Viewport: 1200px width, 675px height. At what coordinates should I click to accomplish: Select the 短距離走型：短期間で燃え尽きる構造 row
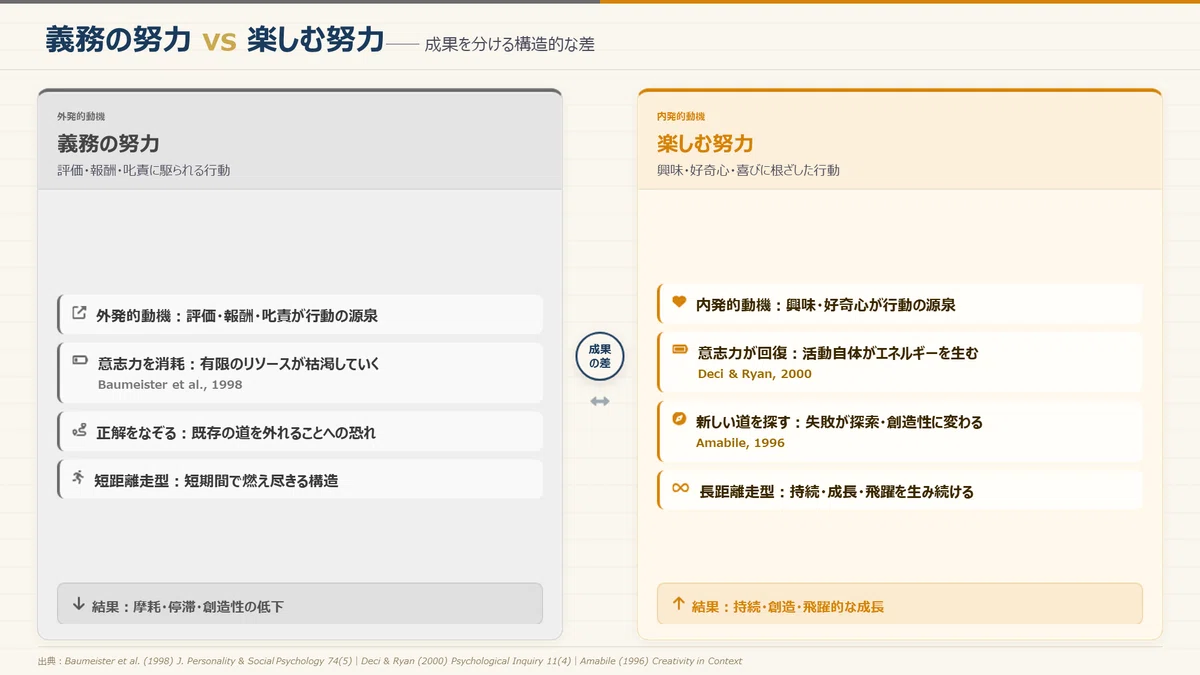click(x=300, y=480)
